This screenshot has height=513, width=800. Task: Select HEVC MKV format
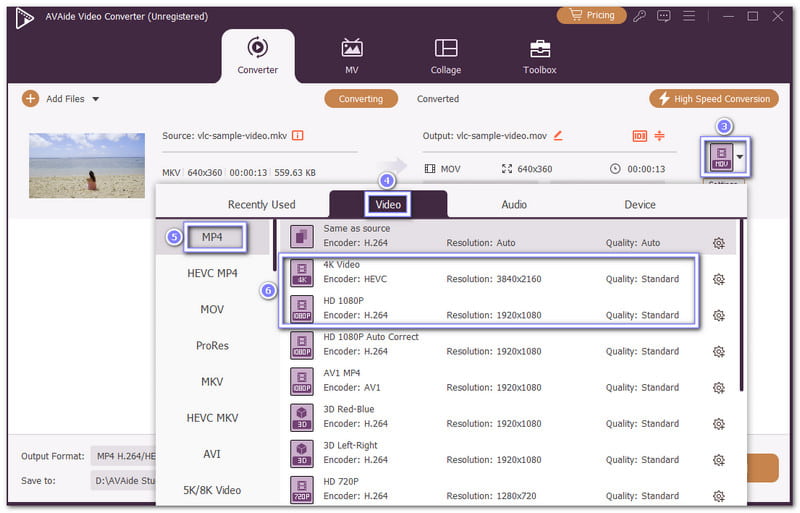click(212, 418)
